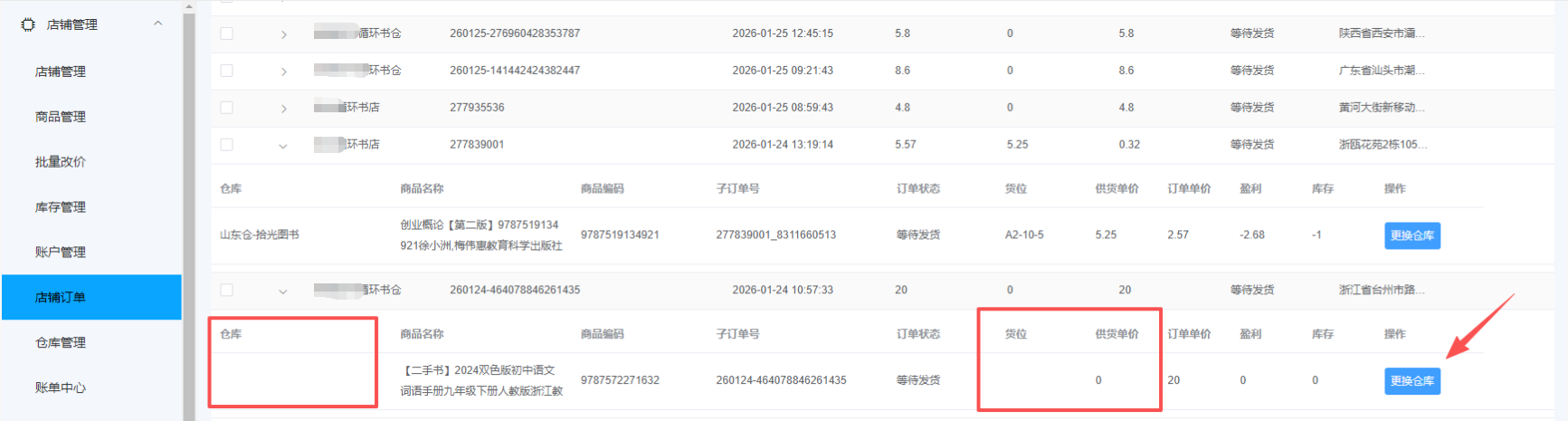
Task: Tick the checkbox for order 277839001
Action: click(x=227, y=145)
